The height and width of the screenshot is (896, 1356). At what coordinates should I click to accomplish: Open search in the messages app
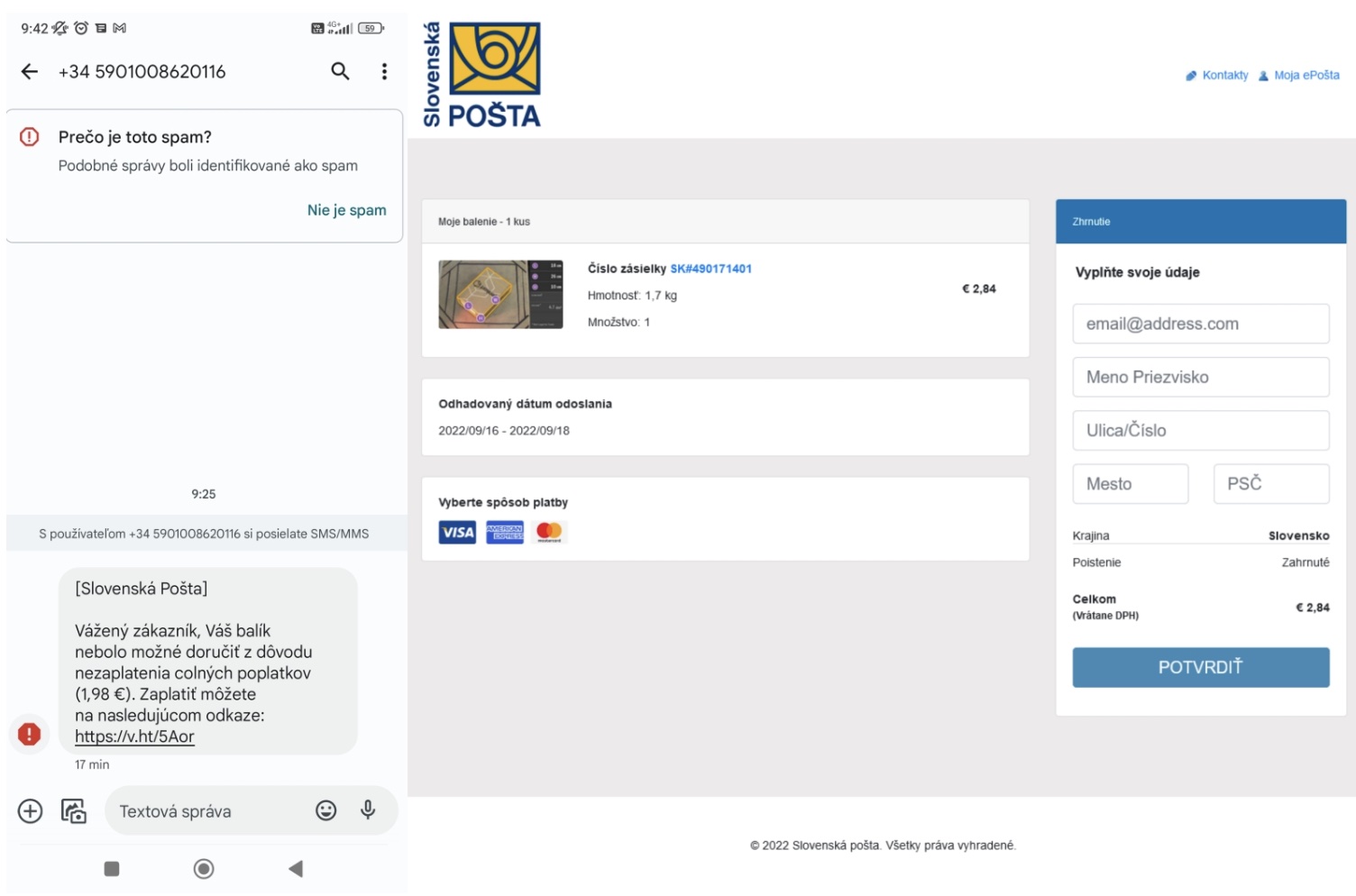(340, 71)
